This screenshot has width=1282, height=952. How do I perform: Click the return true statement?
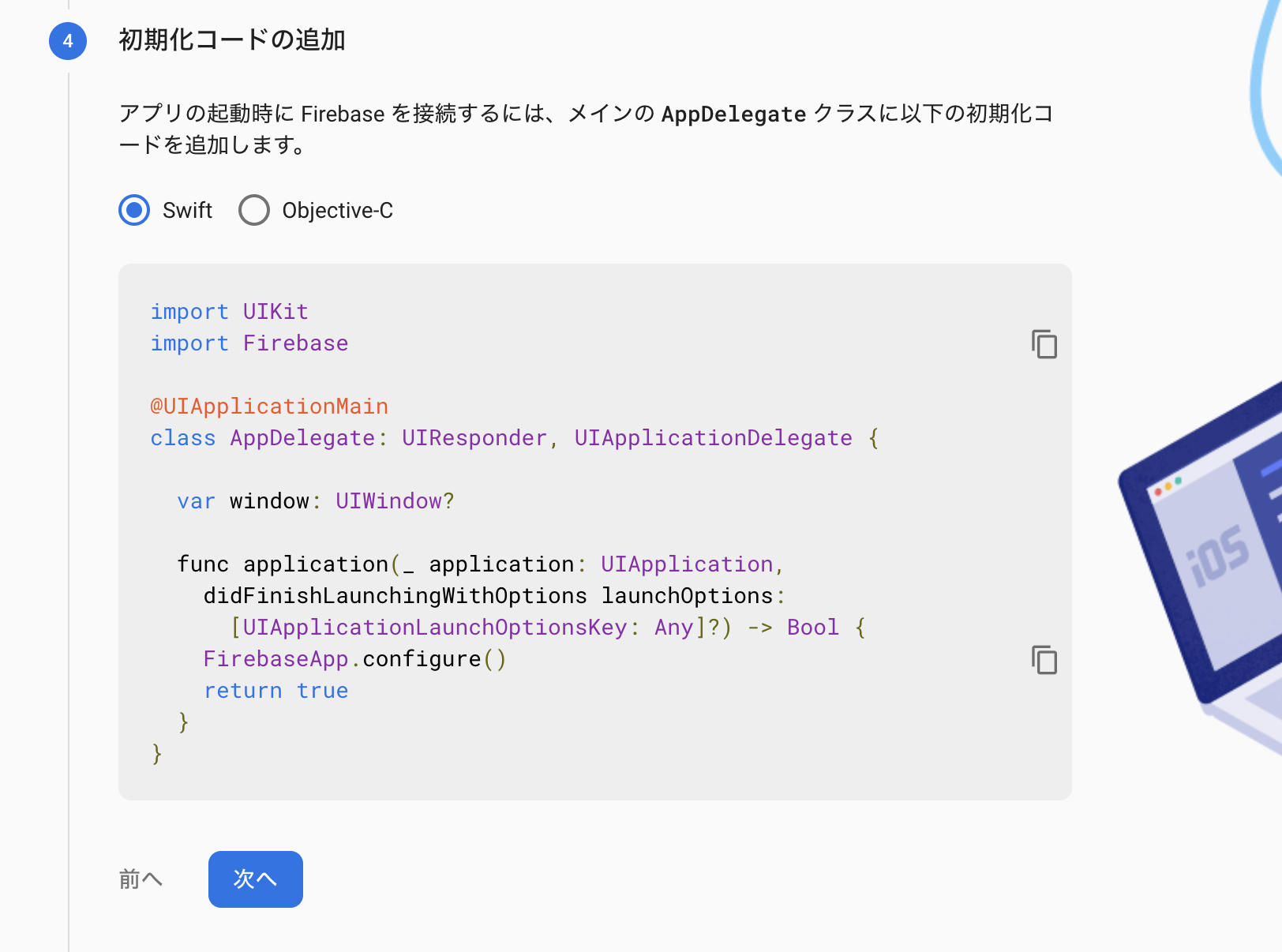[x=276, y=690]
